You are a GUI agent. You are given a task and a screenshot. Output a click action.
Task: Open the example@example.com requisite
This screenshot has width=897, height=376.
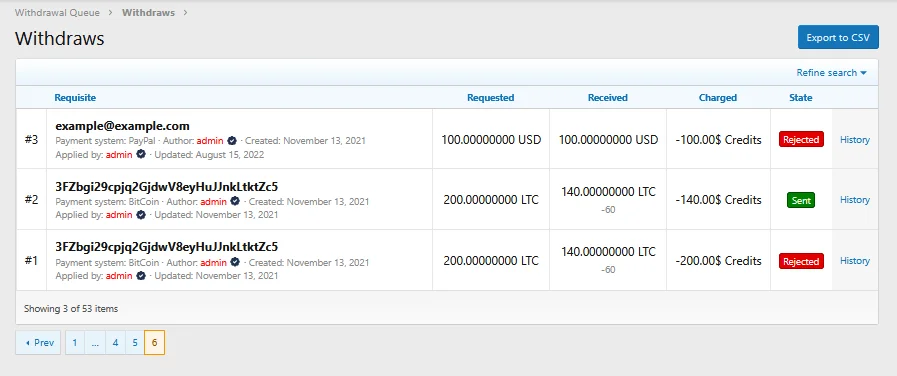point(122,126)
